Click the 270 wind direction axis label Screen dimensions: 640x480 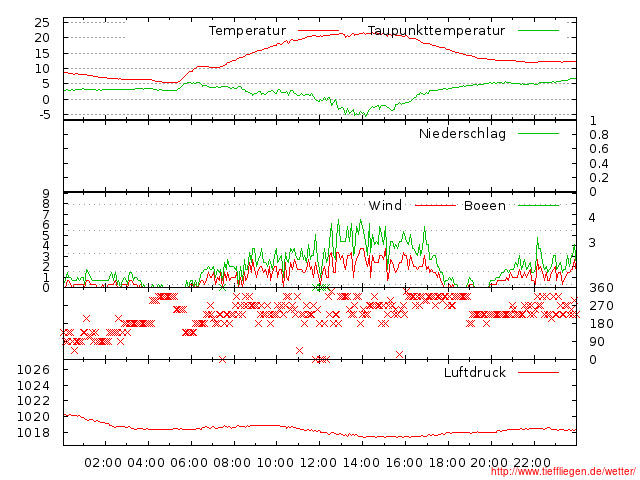tap(601, 306)
